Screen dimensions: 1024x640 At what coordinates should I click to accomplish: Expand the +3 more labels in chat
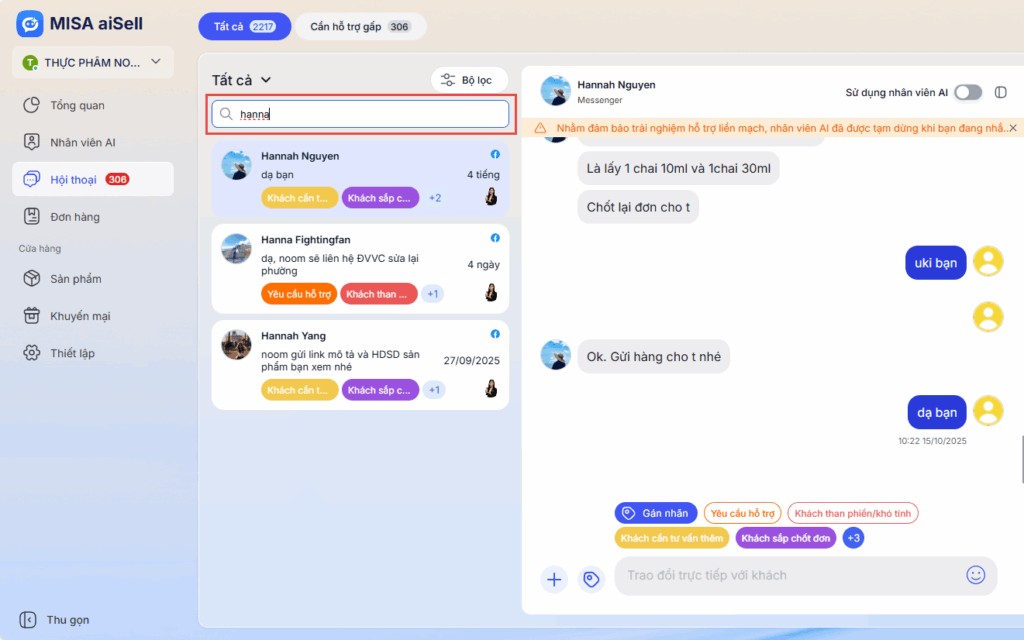853,538
